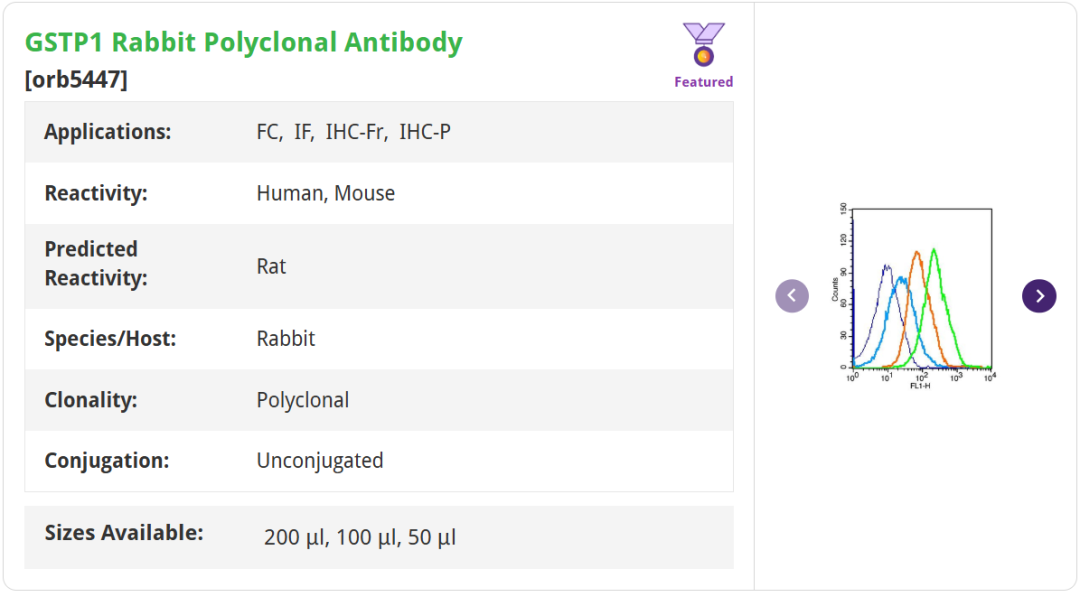Image resolution: width=1080 pixels, height=597 pixels.
Task: Click the purple Featured label
Action: pyautogui.click(x=703, y=82)
